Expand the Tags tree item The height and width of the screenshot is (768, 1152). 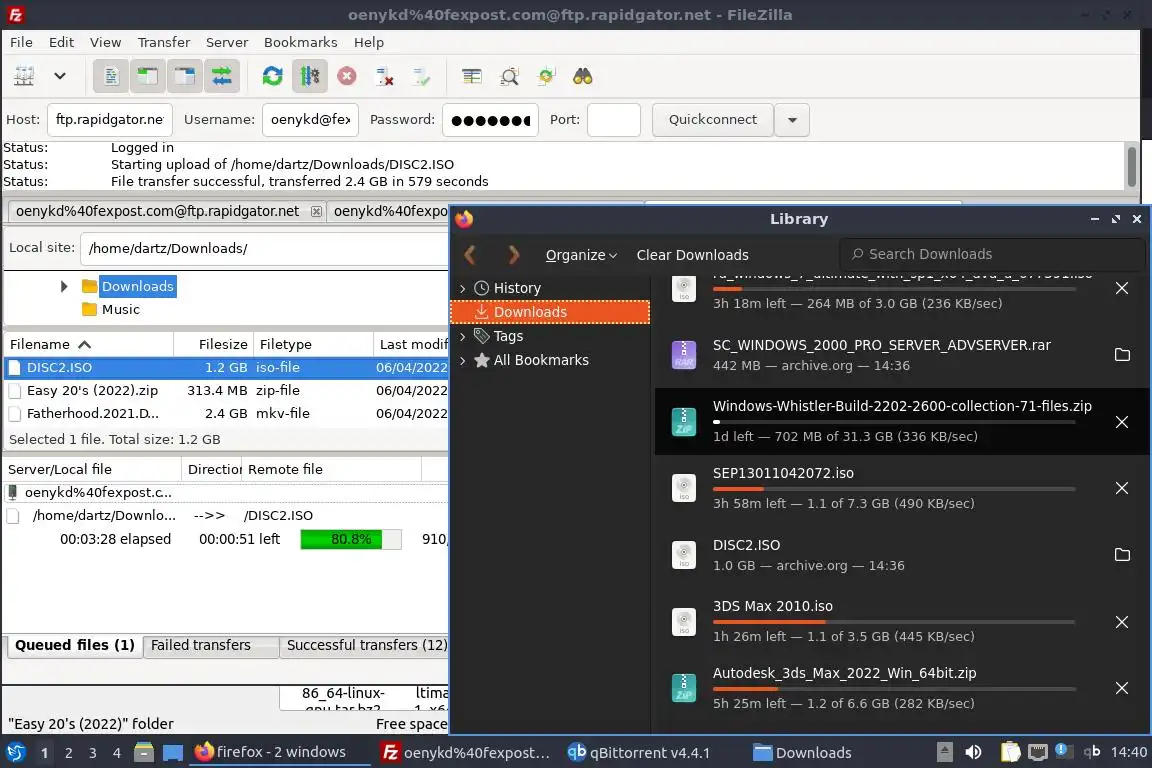(x=462, y=336)
